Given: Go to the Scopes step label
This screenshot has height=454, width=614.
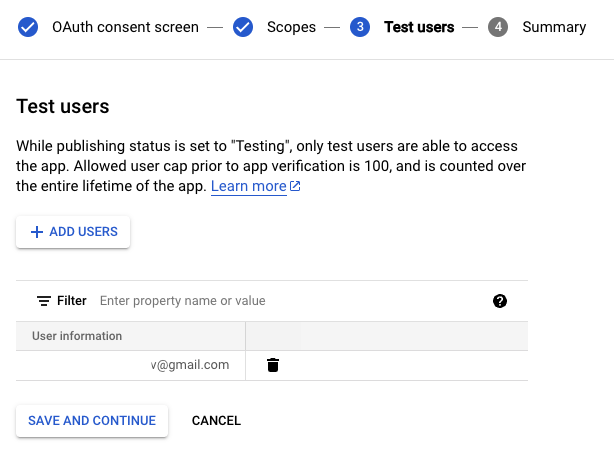Looking at the screenshot, I should point(291,27).
